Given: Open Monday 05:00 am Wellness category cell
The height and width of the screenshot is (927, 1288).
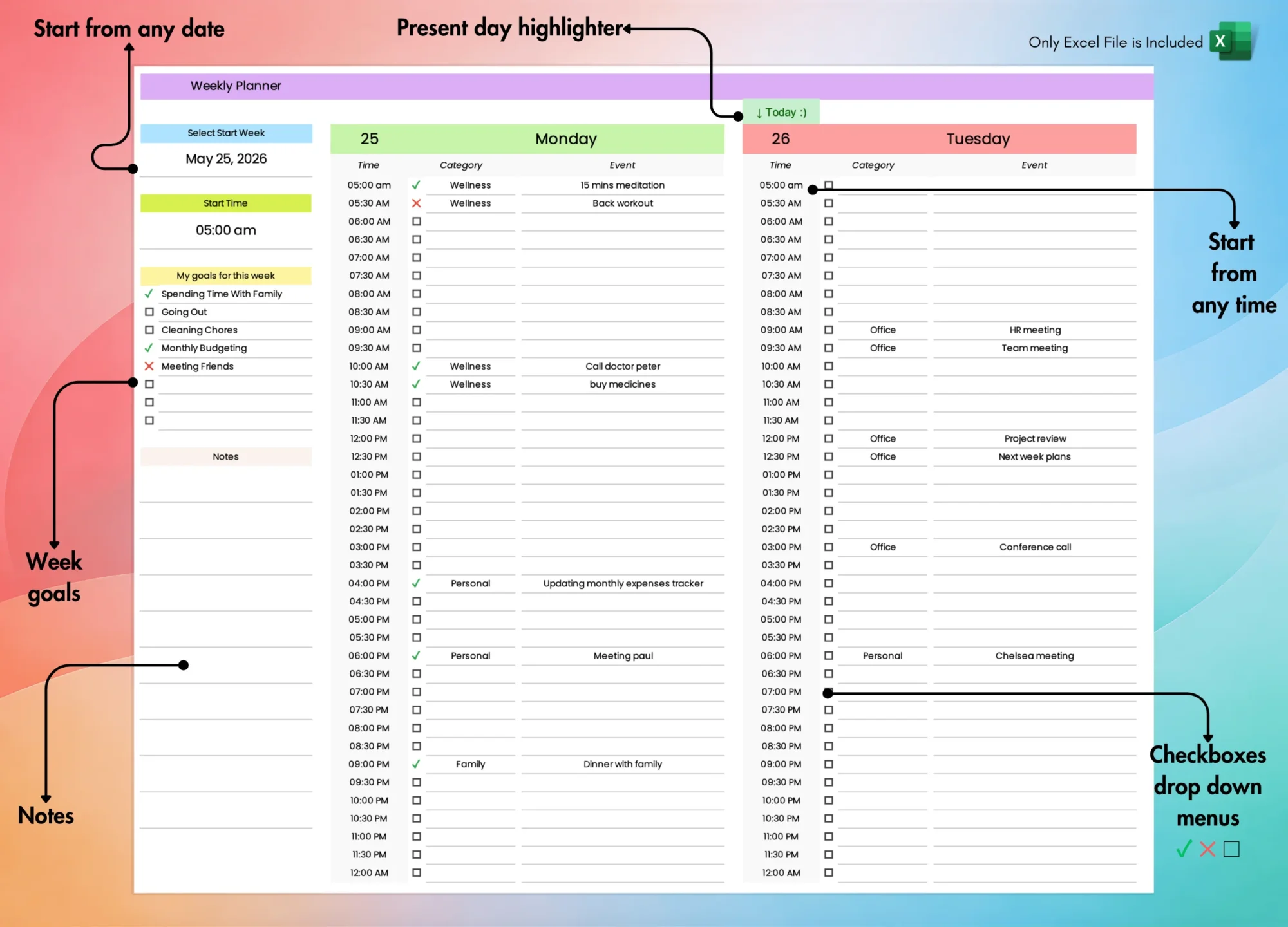Looking at the screenshot, I should tap(470, 185).
